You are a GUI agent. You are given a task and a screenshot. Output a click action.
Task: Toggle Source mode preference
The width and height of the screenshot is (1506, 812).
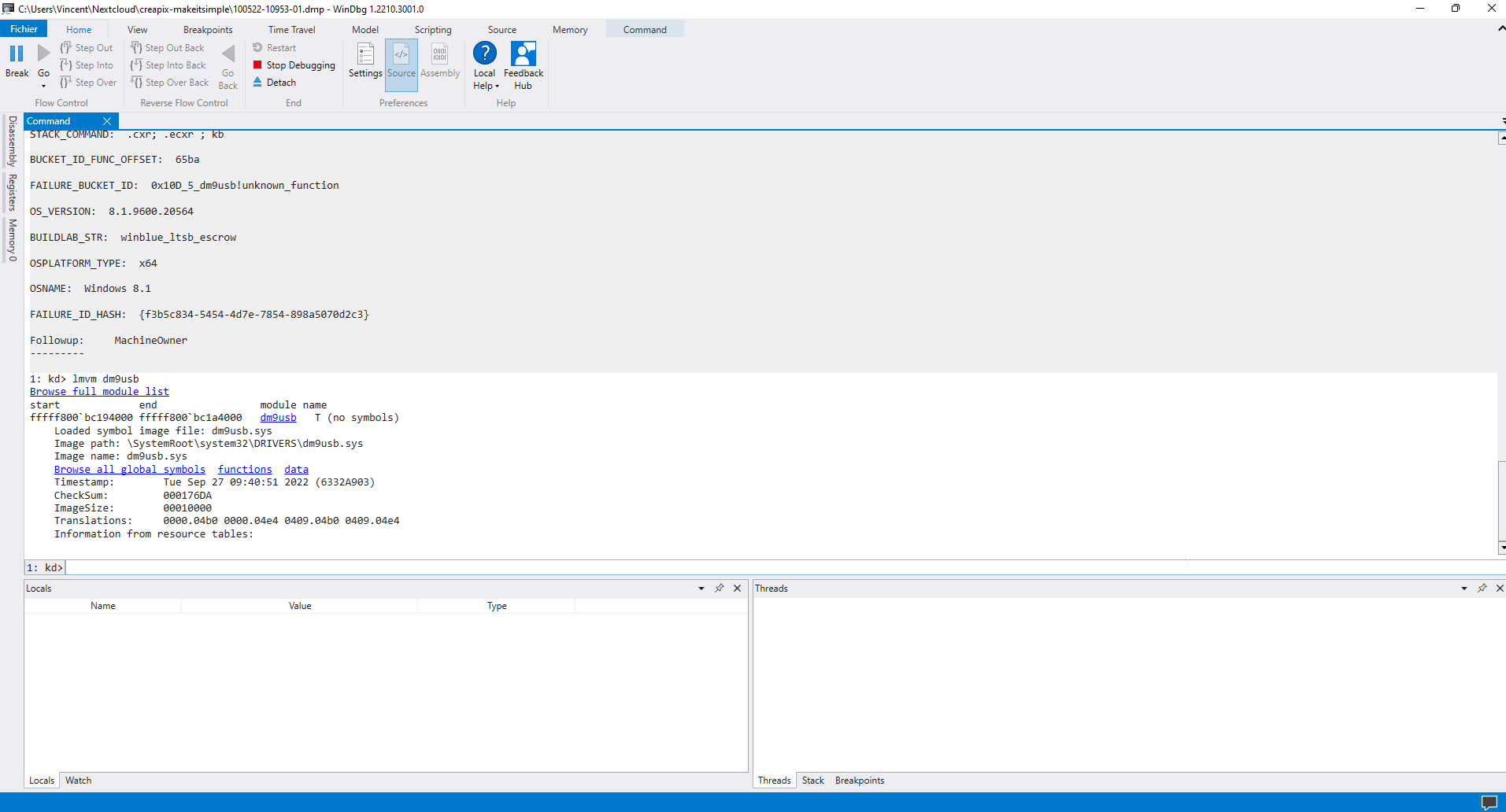point(401,55)
